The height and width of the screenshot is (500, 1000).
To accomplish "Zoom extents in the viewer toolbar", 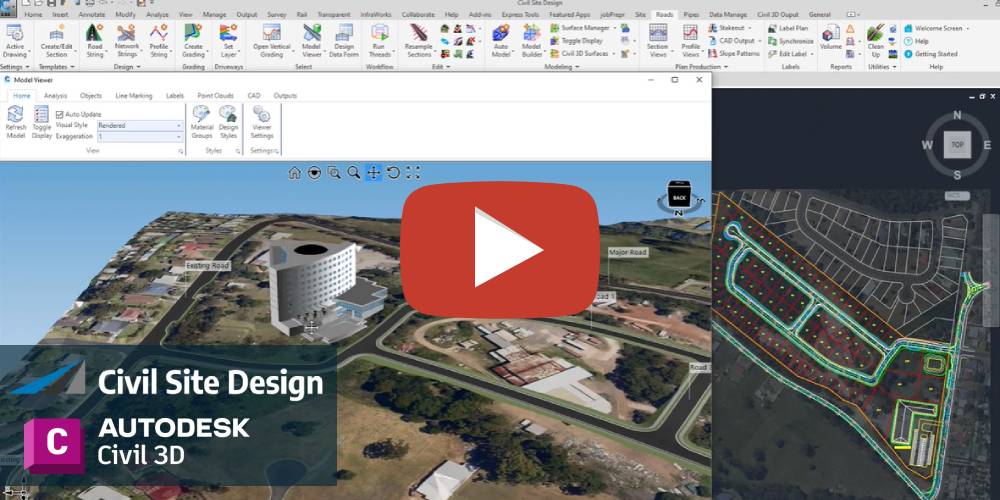I will (x=413, y=173).
